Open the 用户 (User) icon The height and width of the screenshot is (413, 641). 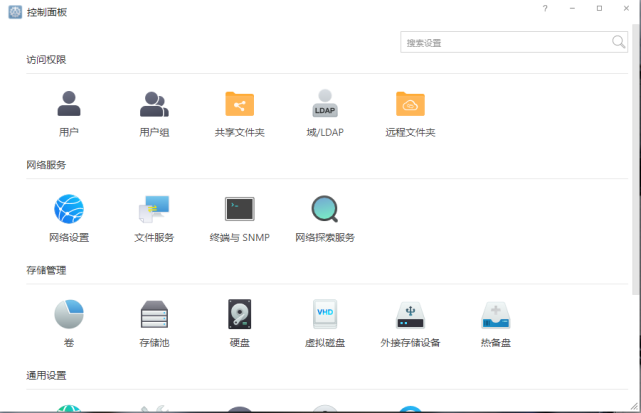click(69, 104)
